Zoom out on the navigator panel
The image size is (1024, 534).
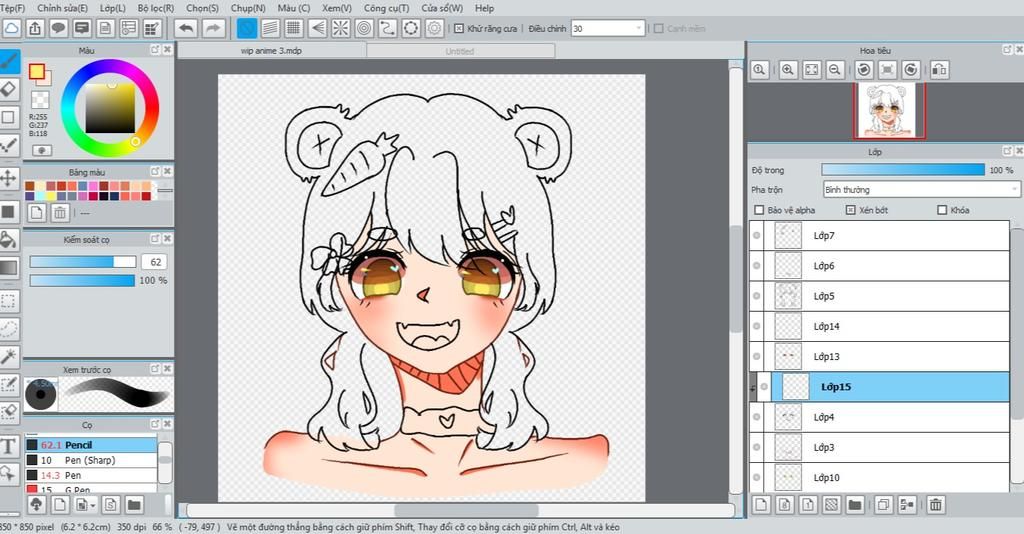point(834,70)
